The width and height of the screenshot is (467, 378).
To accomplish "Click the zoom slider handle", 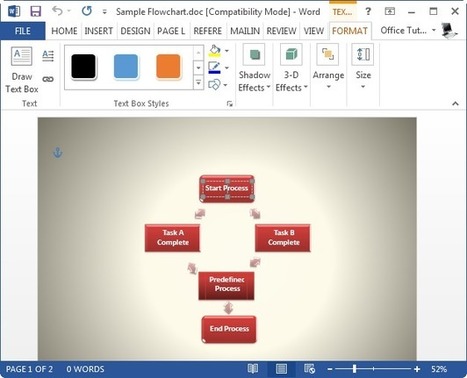I will click(354, 369).
